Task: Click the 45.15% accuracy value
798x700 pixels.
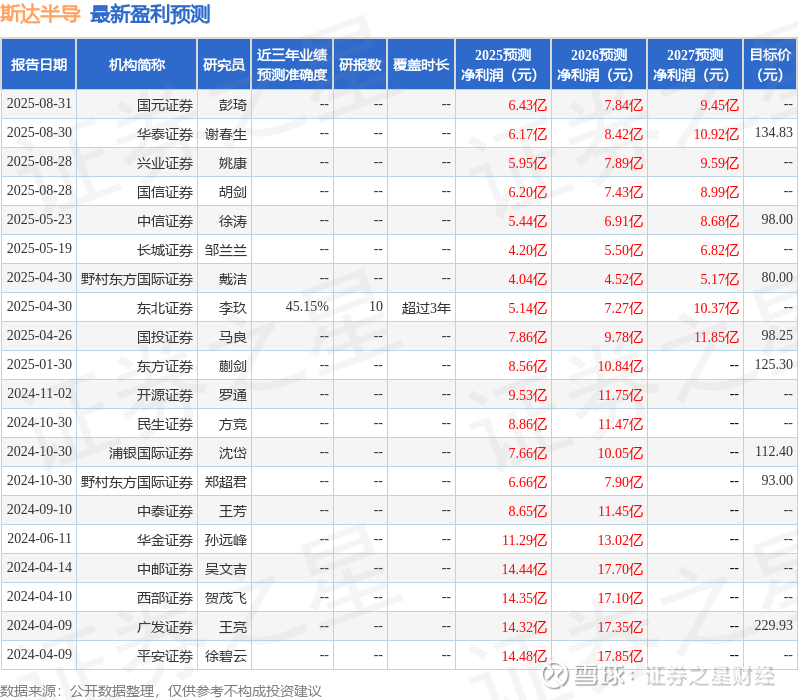Action: click(307, 306)
